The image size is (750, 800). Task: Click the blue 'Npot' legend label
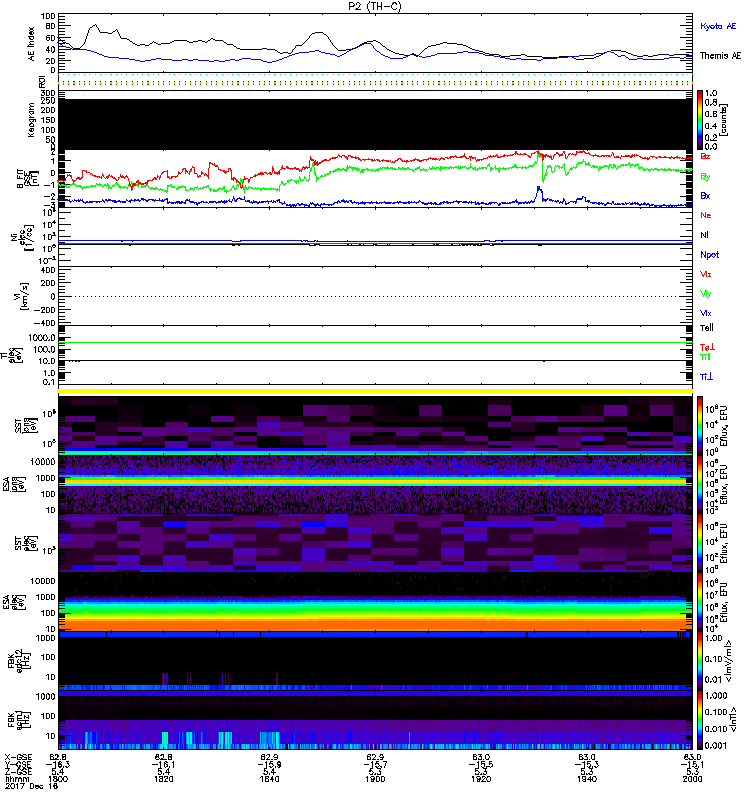pyautogui.click(x=709, y=255)
